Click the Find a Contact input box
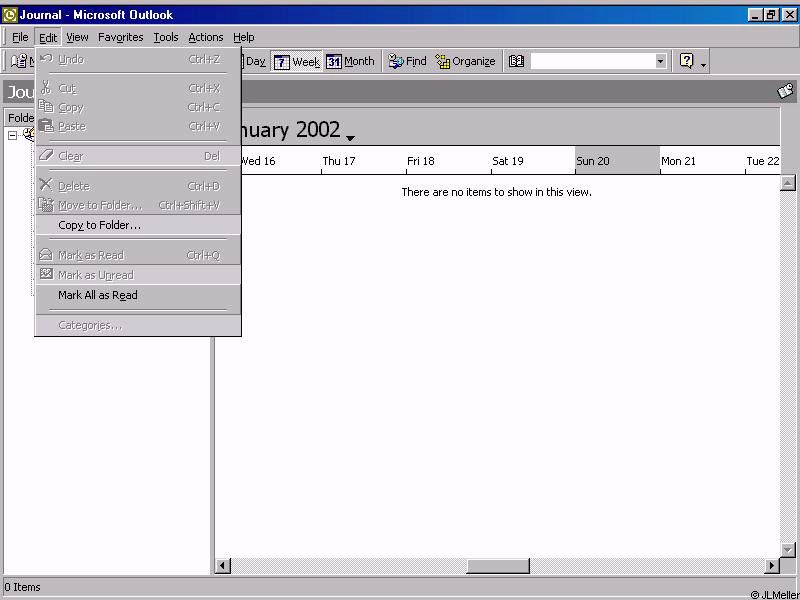Screen dimensions: 800x600 coord(592,61)
